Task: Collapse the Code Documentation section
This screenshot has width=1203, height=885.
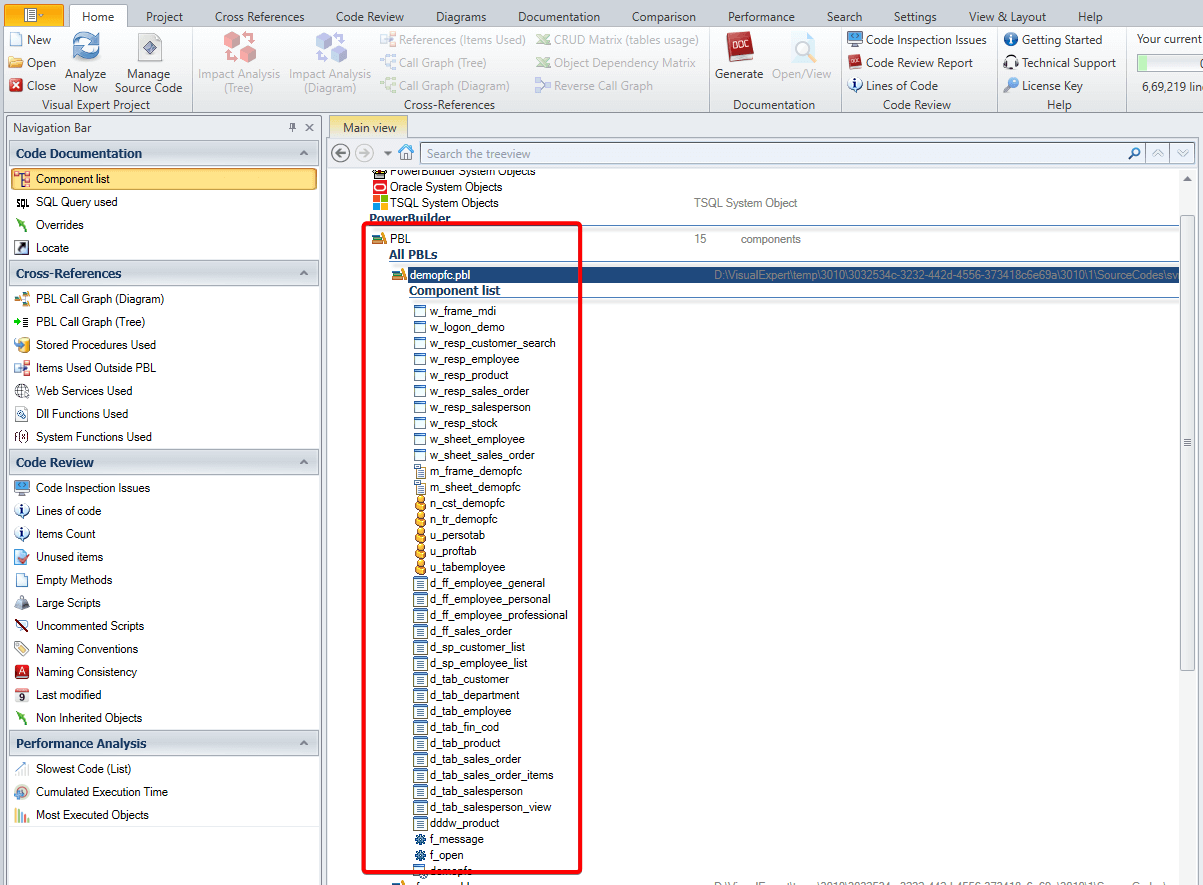Action: click(x=304, y=153)
